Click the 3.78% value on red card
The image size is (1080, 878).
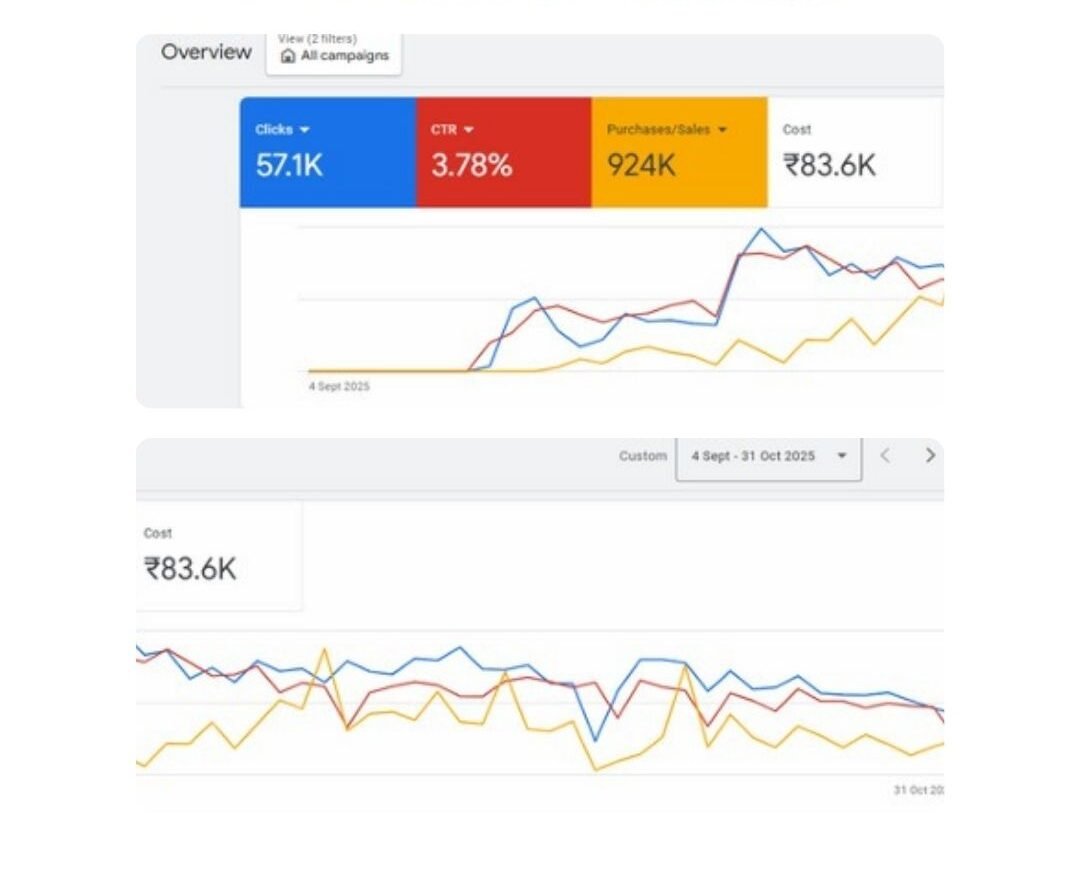pos(471,165)
